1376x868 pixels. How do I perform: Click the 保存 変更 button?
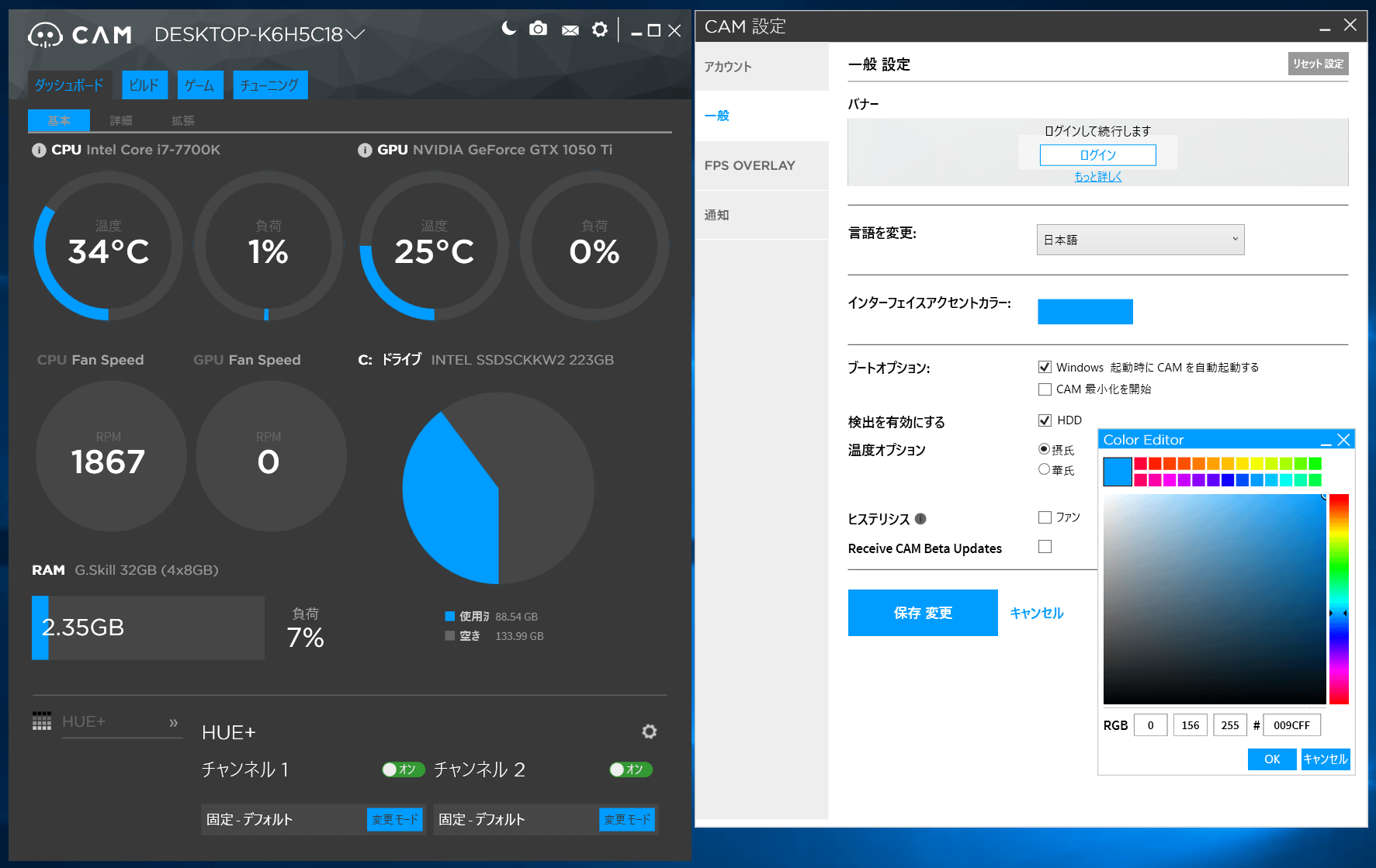click(x=923, y=613)
